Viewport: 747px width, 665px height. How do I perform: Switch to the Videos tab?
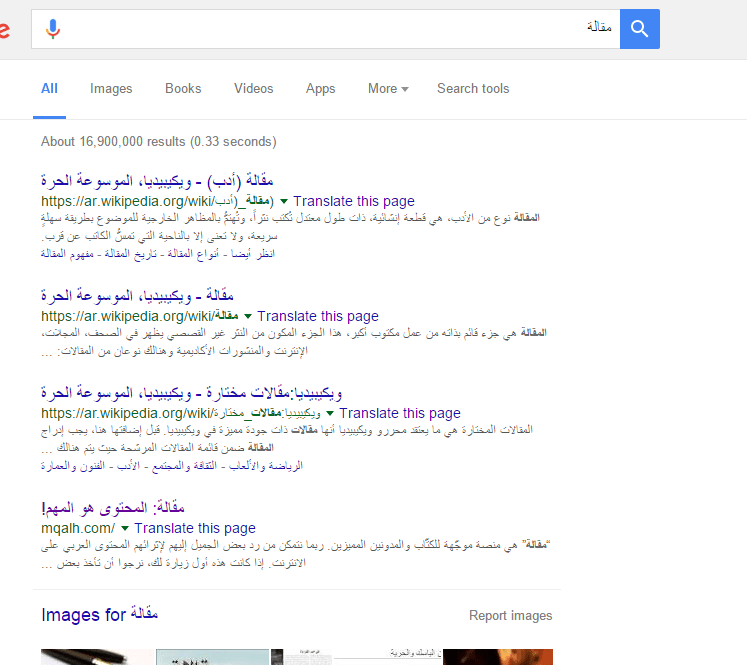point(253,89)
